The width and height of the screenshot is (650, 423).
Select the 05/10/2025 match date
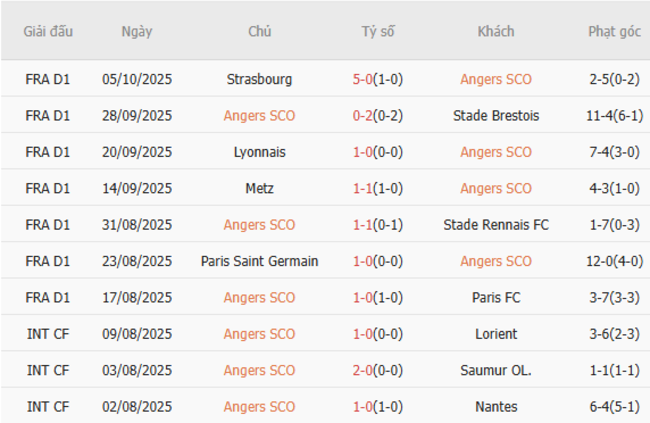coord(137,79)
